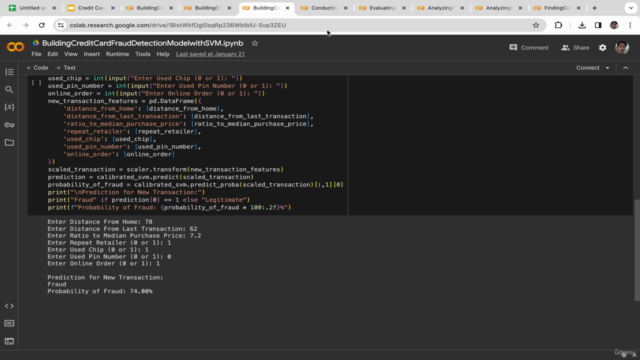Open the code snippets icon
This screenshot has height=360, width=640.
tap(9, 306)
